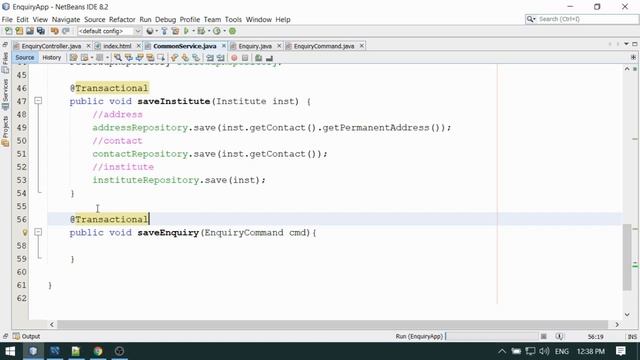Shift the line left with the editor icon
The height and width of the screenshot is (360, 640).
[x=210, y=58]
